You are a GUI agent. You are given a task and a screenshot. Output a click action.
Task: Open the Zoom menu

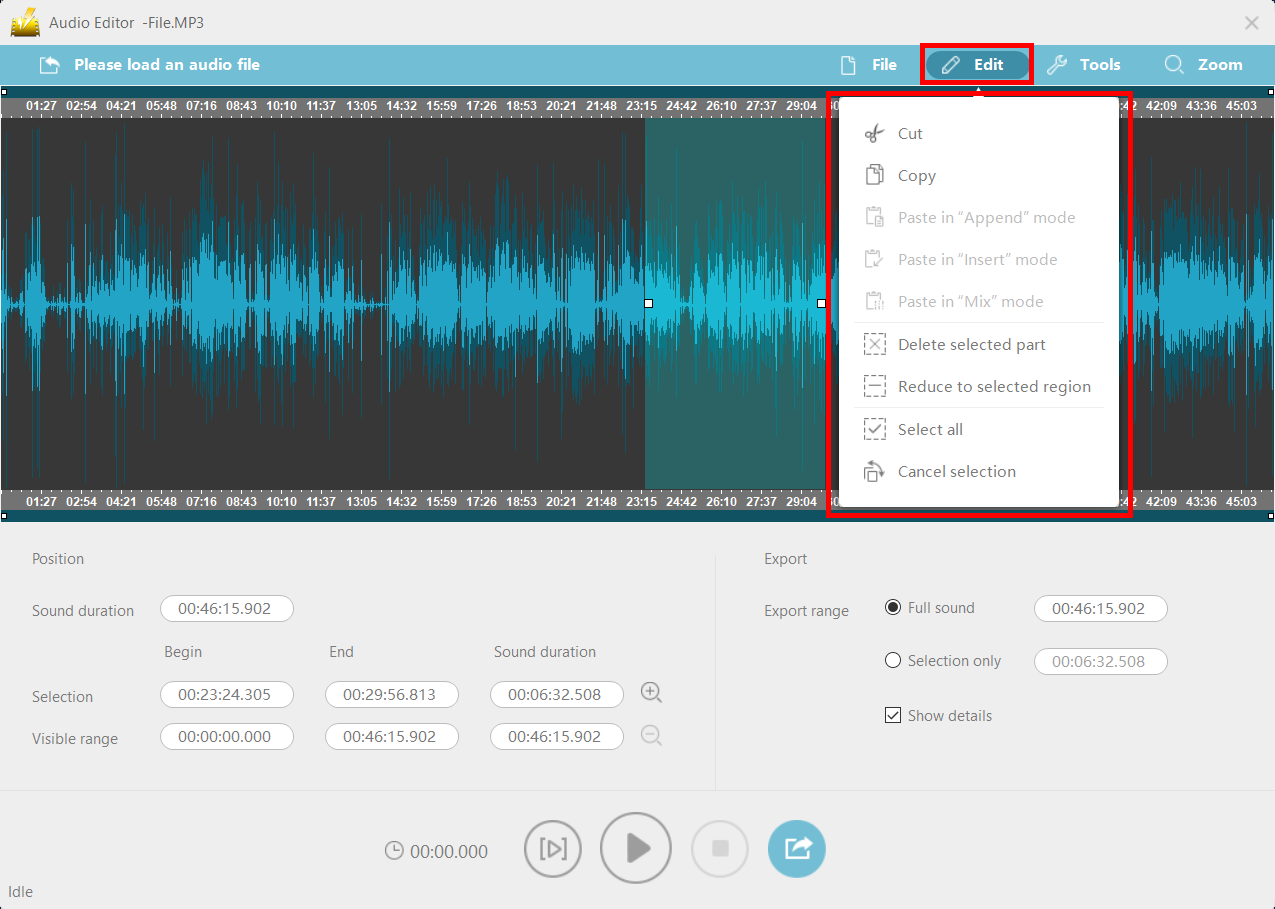pos(1205,64)
